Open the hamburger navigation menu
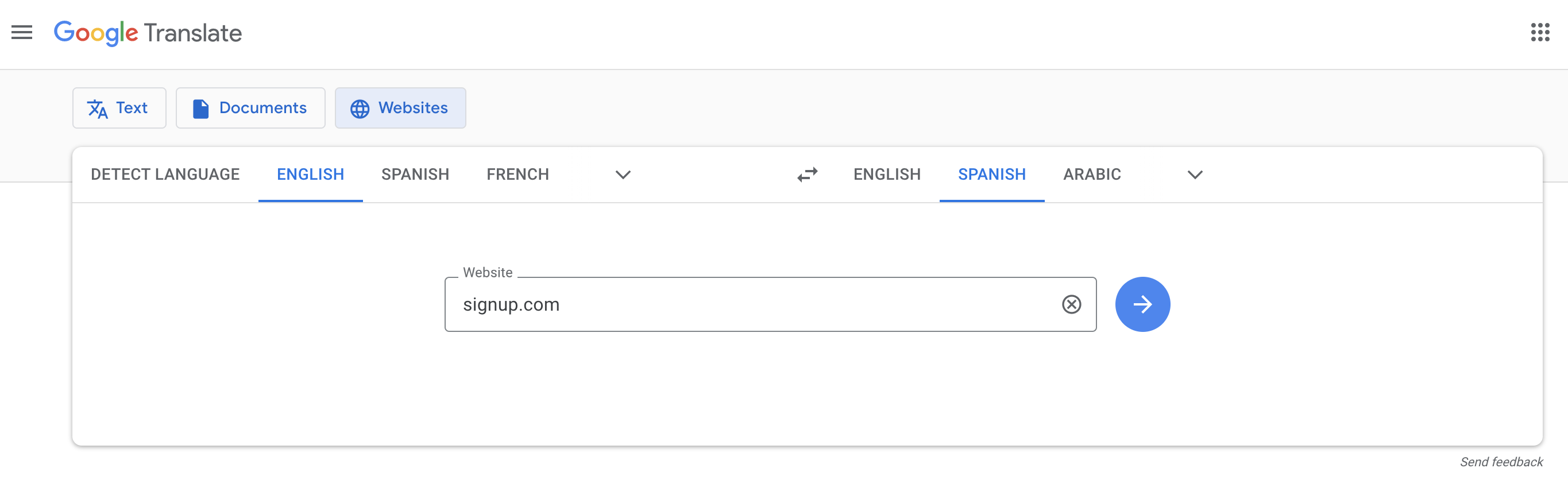The image size is (1568, 495). point(22,33)
